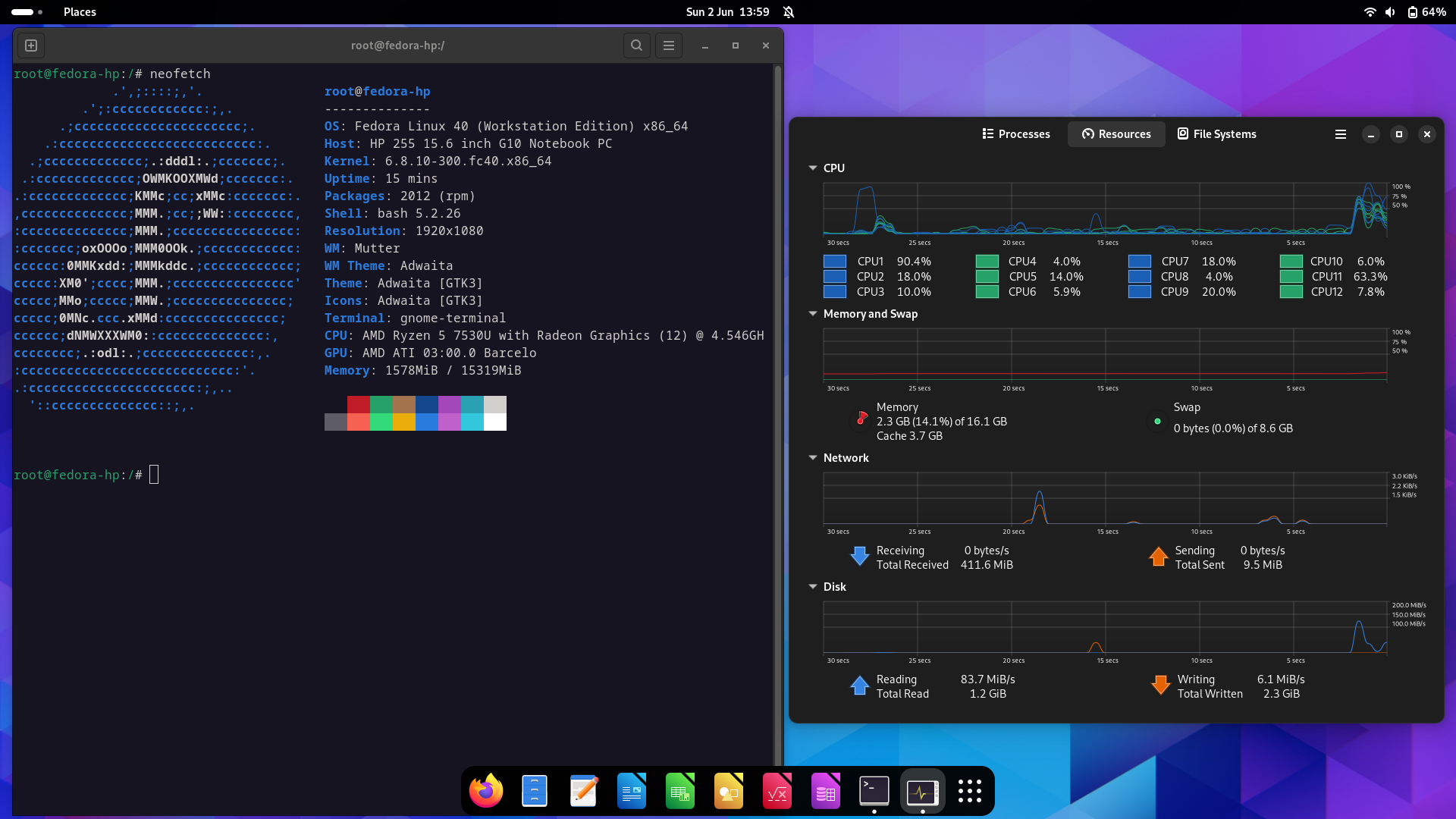
Task: Click the 'Total Written' label
Action: [1210, 694]
